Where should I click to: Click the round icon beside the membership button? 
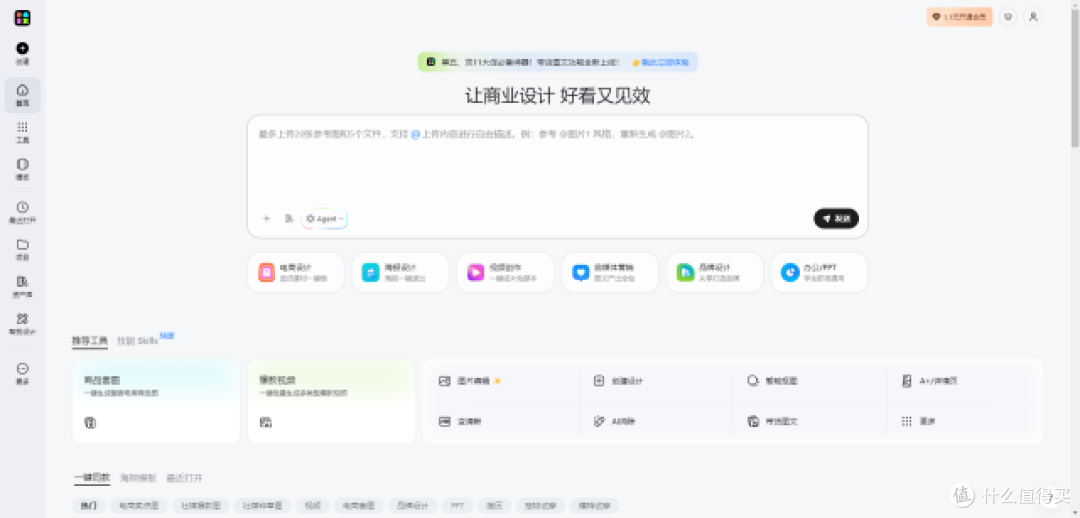click(1008, 17)
